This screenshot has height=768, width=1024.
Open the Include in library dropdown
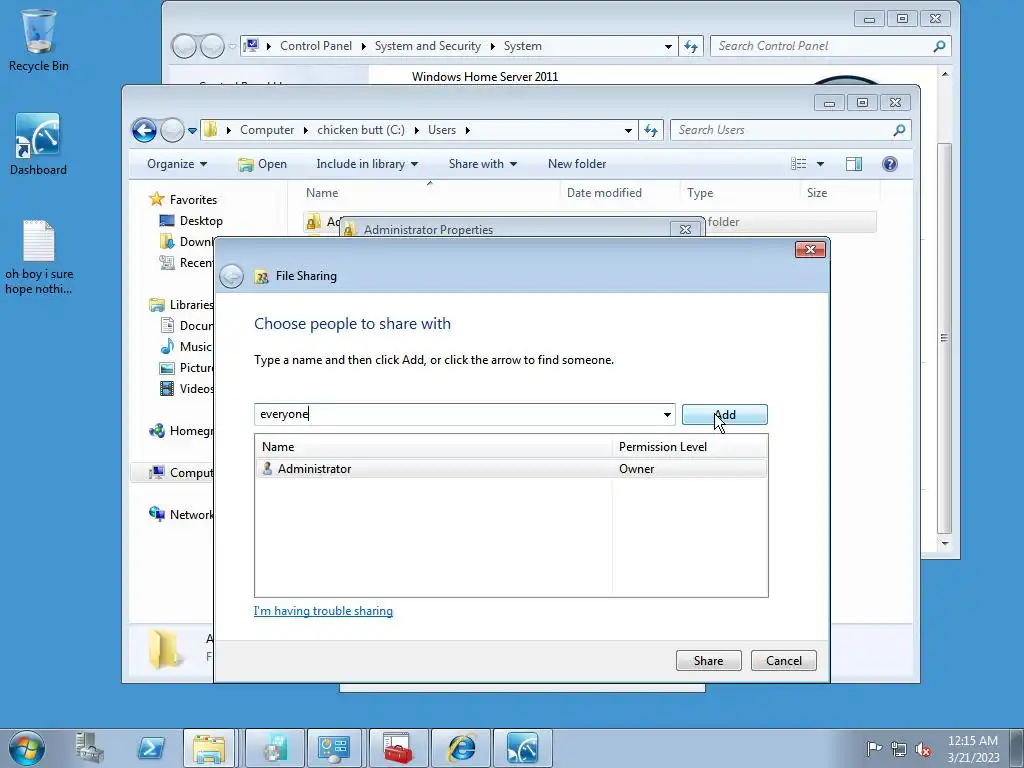(x=367, y=164)
